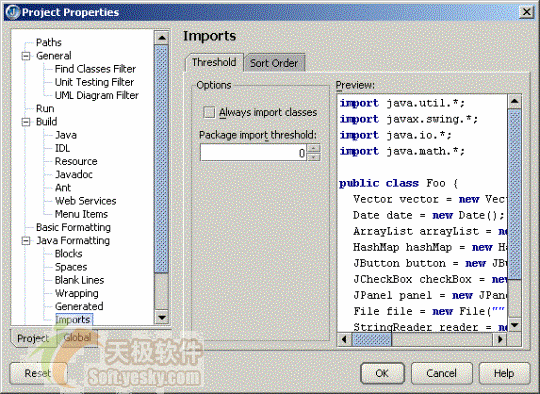Click the OK button
Image resolution: width=540 pixels, height=394 pixels.
382,373
